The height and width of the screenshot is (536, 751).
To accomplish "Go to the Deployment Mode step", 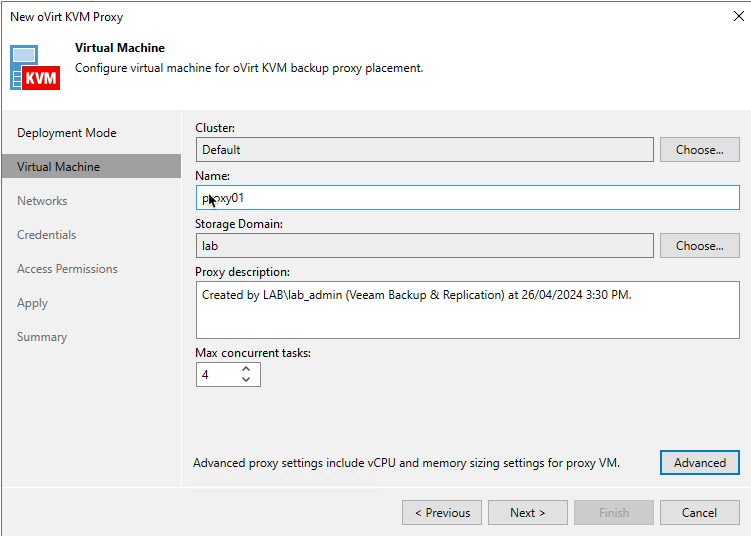I will pyautogui.click(x=67, y=133).
